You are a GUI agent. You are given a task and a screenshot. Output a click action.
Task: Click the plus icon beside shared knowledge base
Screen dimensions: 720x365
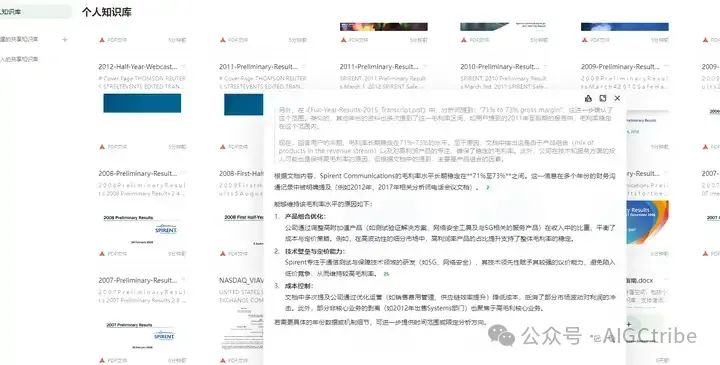coord(65,39)
